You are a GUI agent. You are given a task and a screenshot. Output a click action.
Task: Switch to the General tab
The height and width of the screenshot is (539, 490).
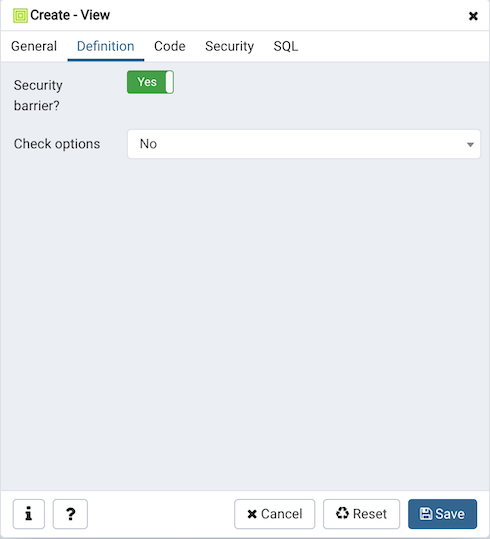[x=34, y=46]
